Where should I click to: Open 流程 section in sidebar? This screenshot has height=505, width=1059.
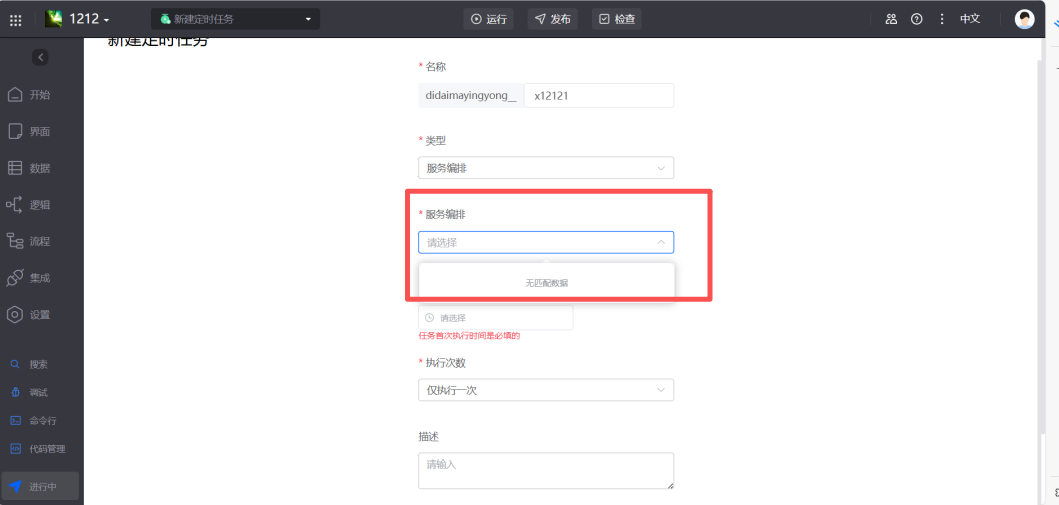(x=29, y=241)
